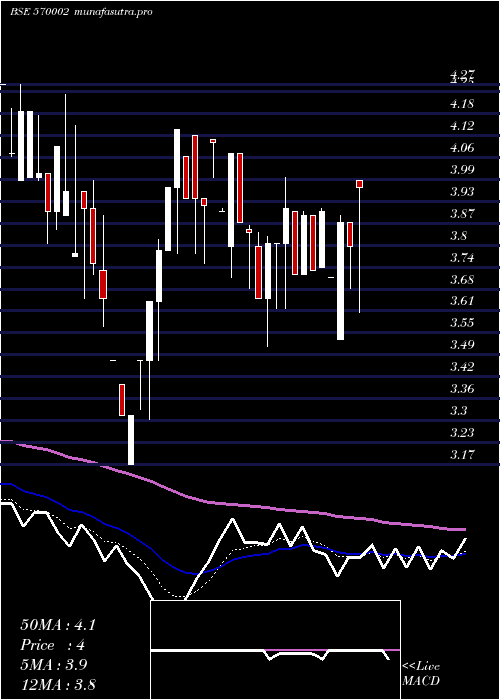The width and height of the screenshot is (500, 700).
Task: Click the 3.99 price level label
Action: pos(462,170)
